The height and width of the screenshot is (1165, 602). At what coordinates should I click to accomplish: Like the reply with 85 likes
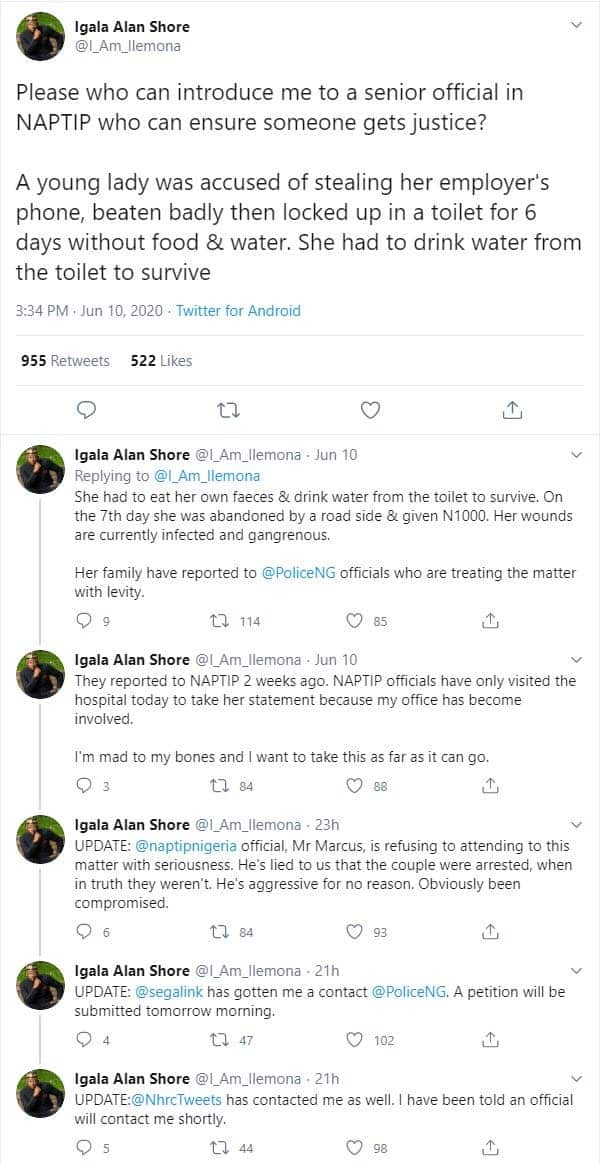click(354, 621)
